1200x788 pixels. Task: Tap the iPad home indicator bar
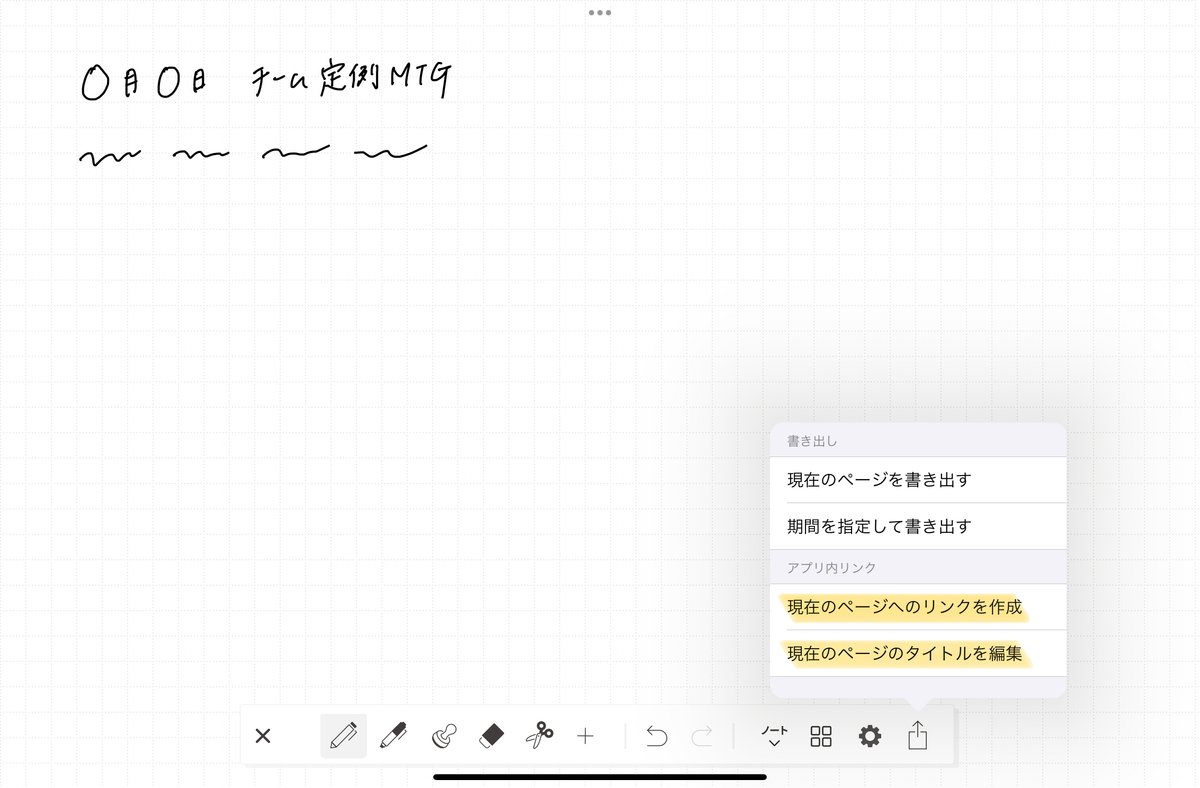(x=600, y=777)
